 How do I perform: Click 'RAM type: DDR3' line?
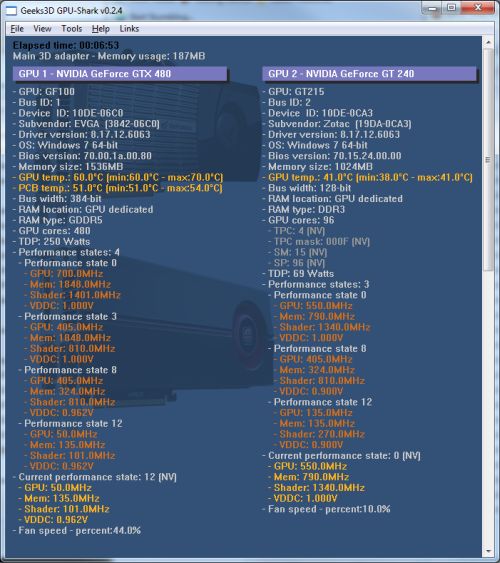[x=304, y=209]
